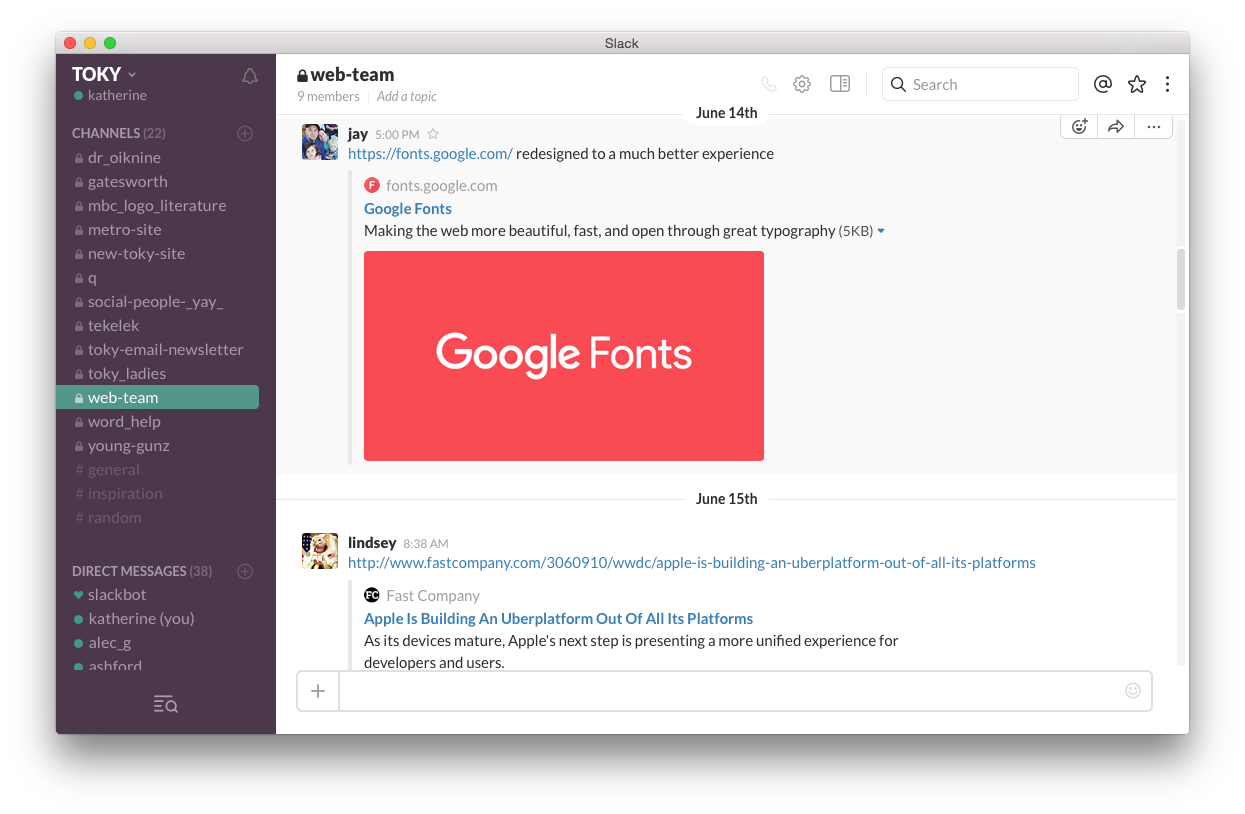Click jay's profile avatar
The height and width of the screenshot is (814, 1245).
320,142
